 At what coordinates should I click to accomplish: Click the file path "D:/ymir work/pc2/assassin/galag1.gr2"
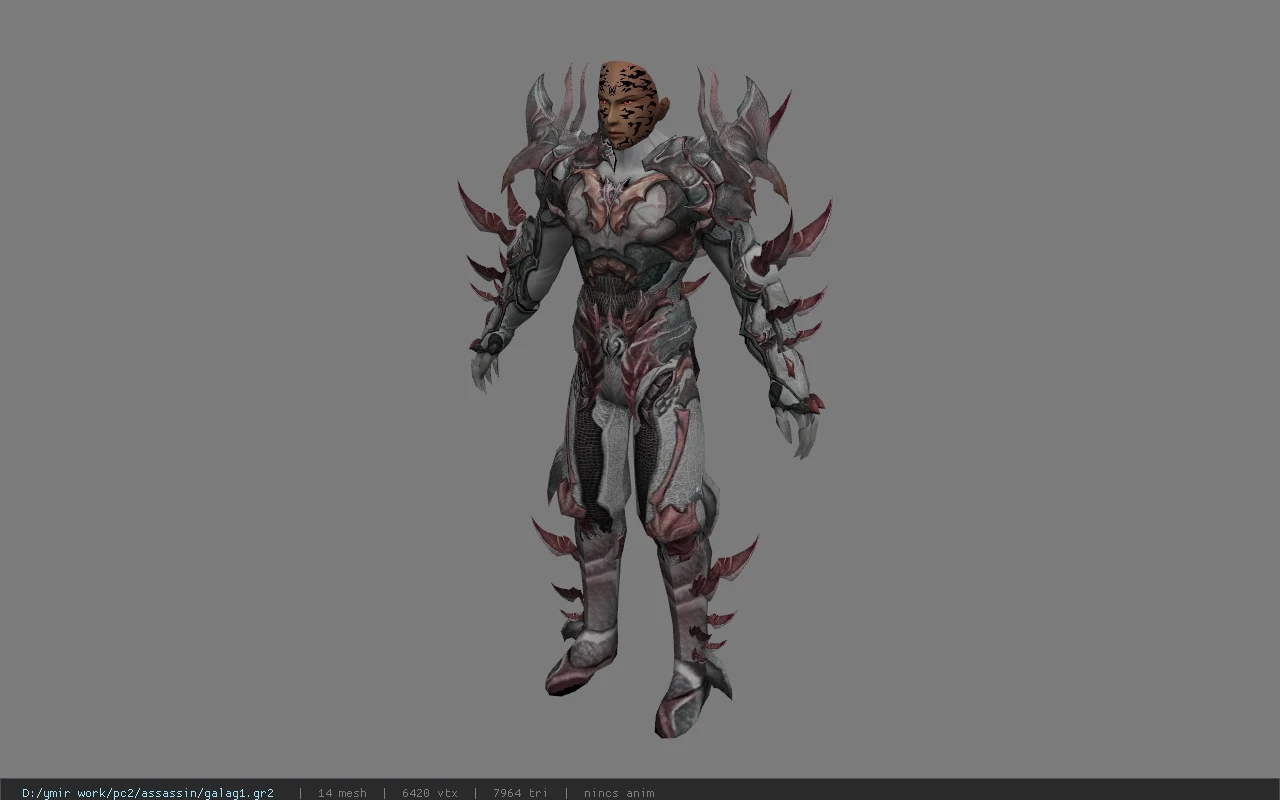[x=148, y=793]
